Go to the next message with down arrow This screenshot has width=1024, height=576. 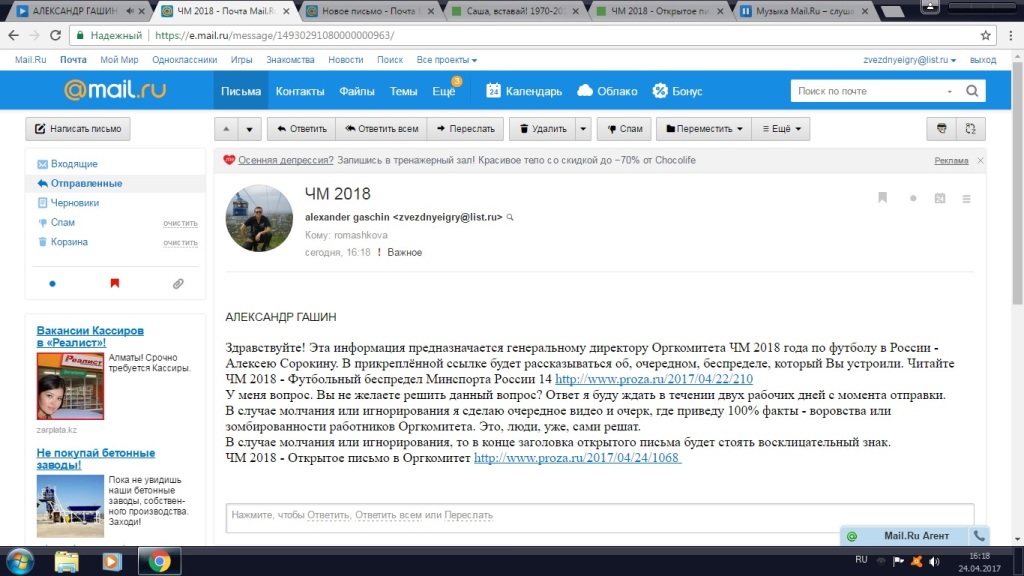click(x=249, y=129)
